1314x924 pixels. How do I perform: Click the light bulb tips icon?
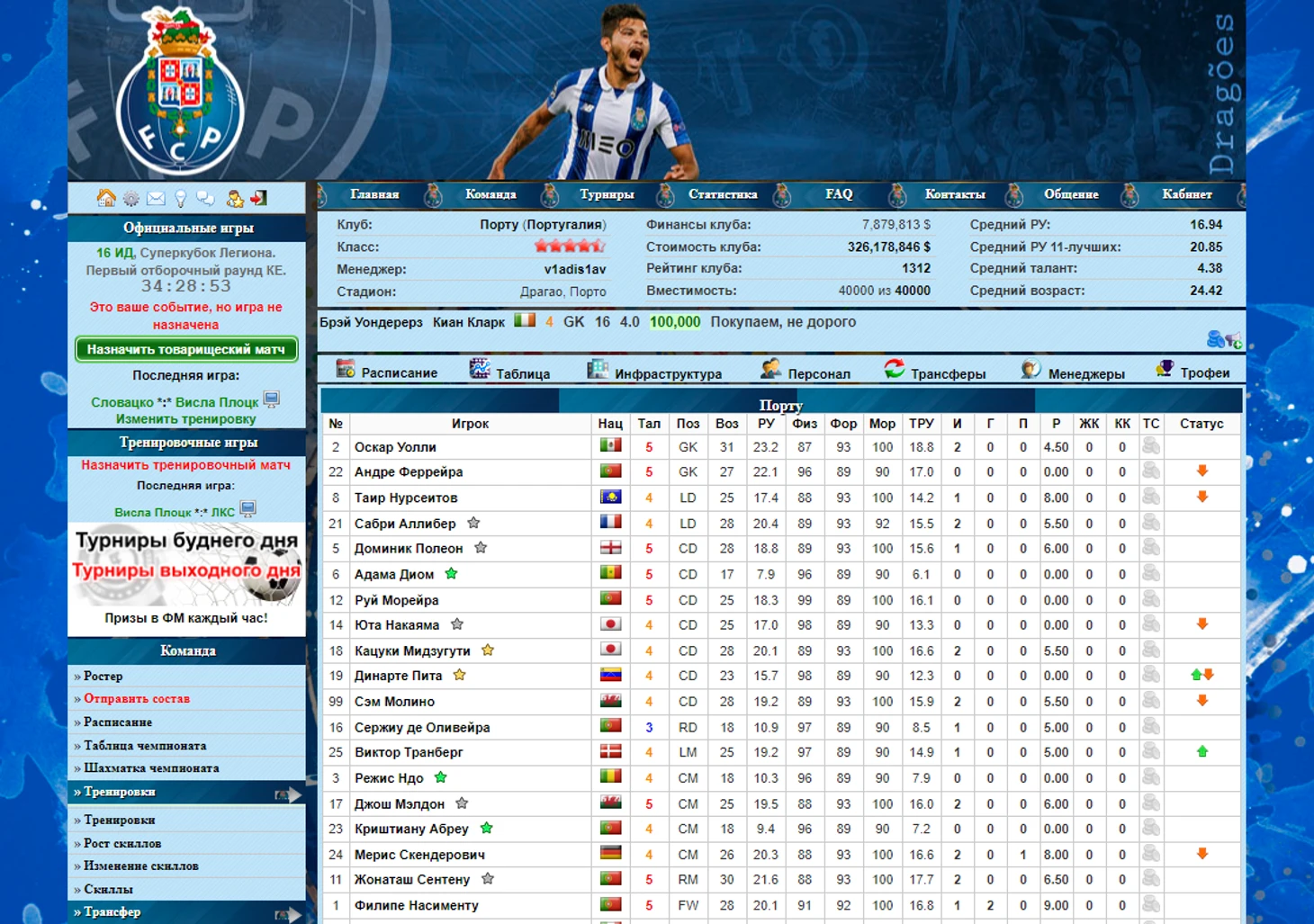(x=180, y=199)
